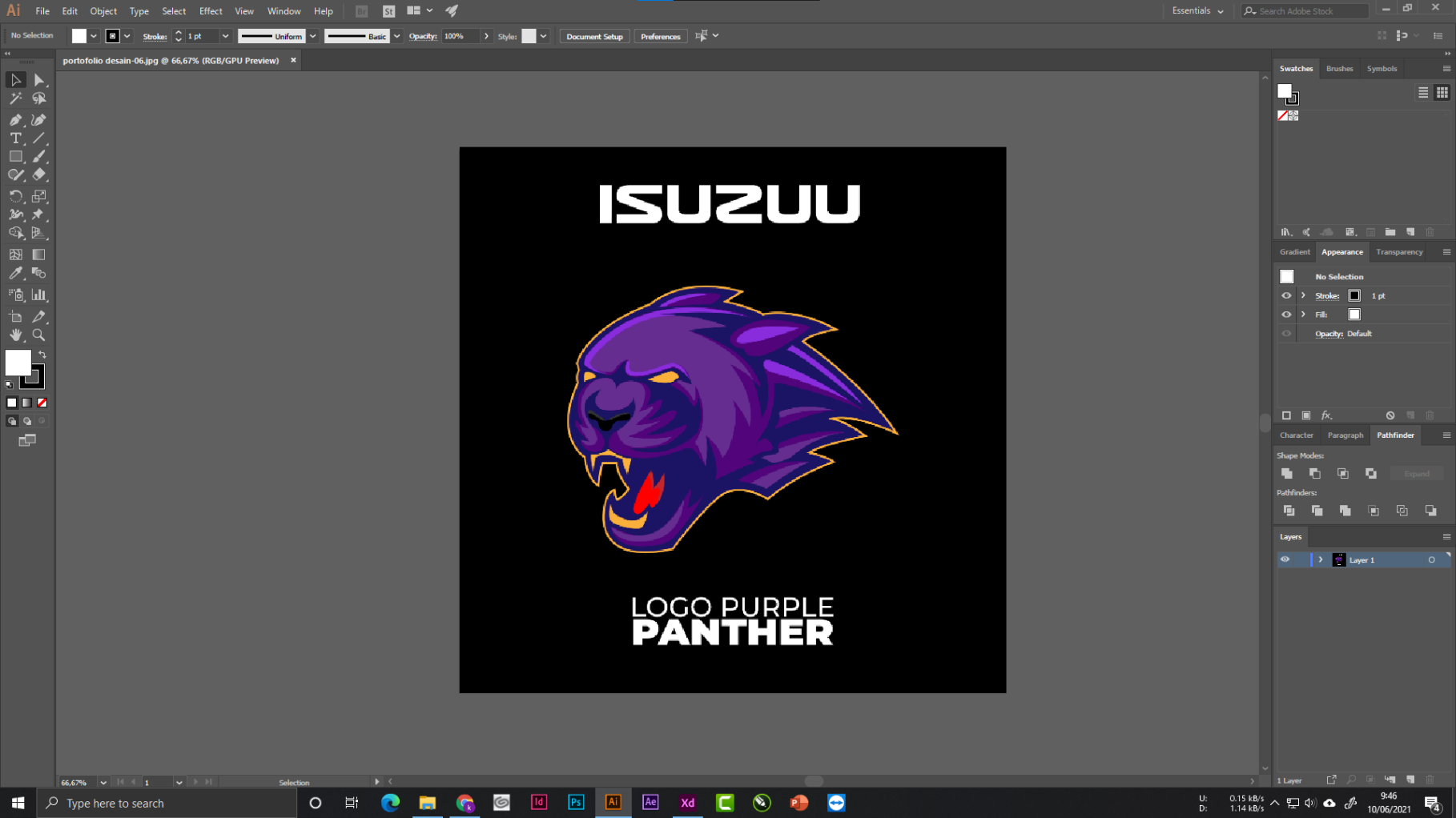Select the Rotate tool

pos(15,196)
